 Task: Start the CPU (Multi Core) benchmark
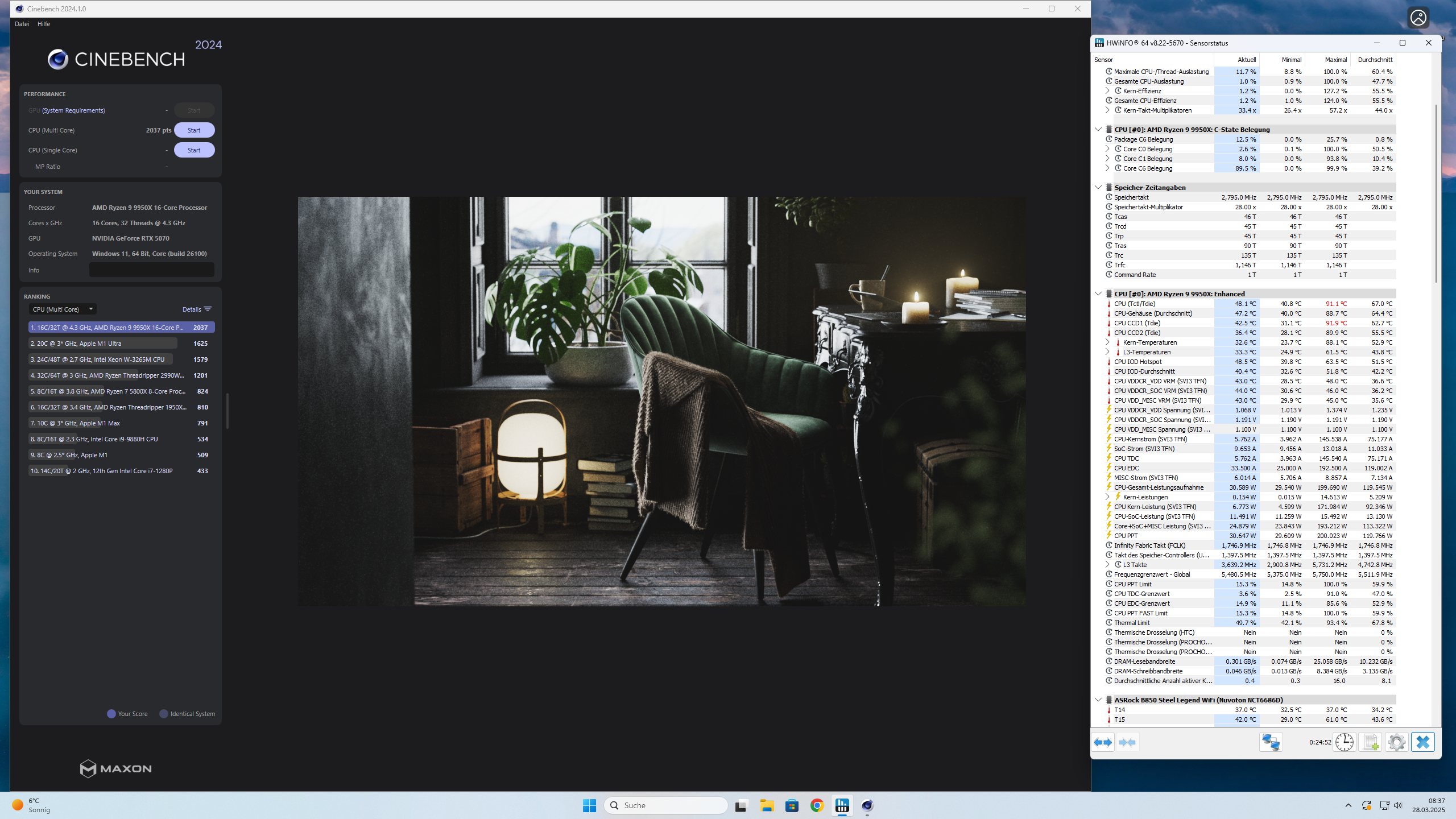(x=194, y=130)
